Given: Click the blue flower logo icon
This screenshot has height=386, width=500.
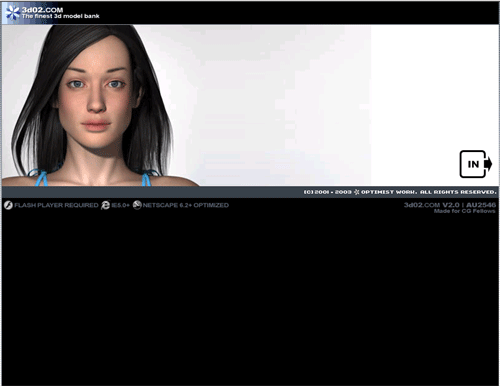Looking at the screenshot, I should [x=13, y=13].
